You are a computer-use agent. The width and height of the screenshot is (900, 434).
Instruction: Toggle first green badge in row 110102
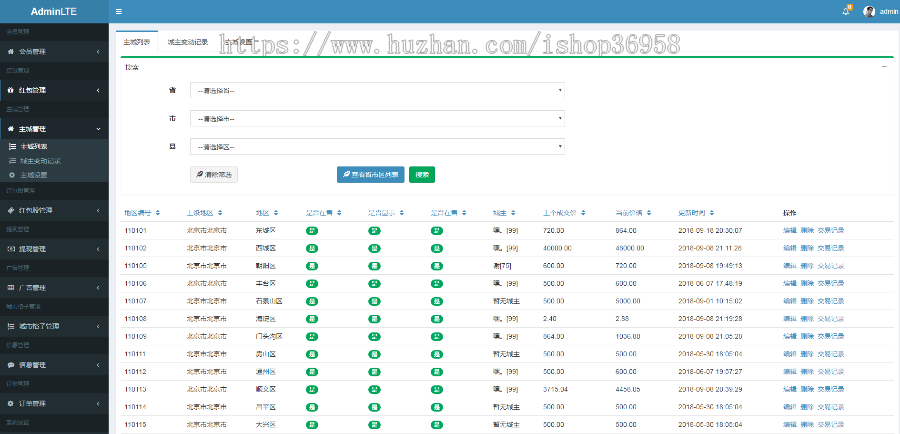tap(312, 246)
